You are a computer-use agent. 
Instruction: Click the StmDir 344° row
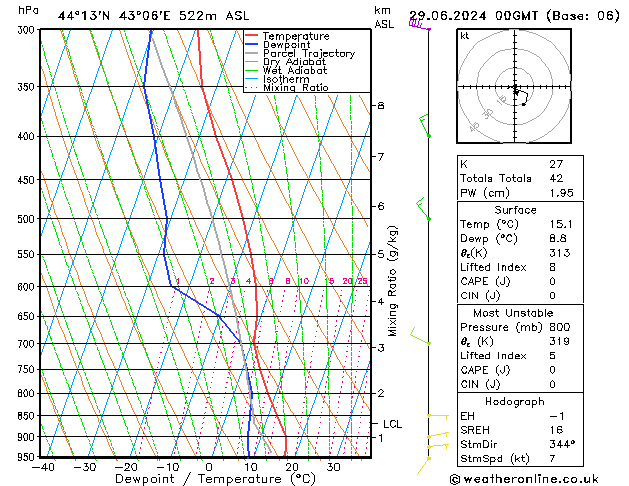pos(515,444)
